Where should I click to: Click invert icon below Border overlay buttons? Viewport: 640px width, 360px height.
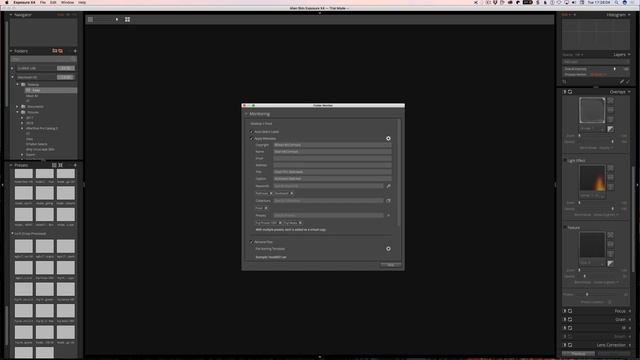coord(610,129)
